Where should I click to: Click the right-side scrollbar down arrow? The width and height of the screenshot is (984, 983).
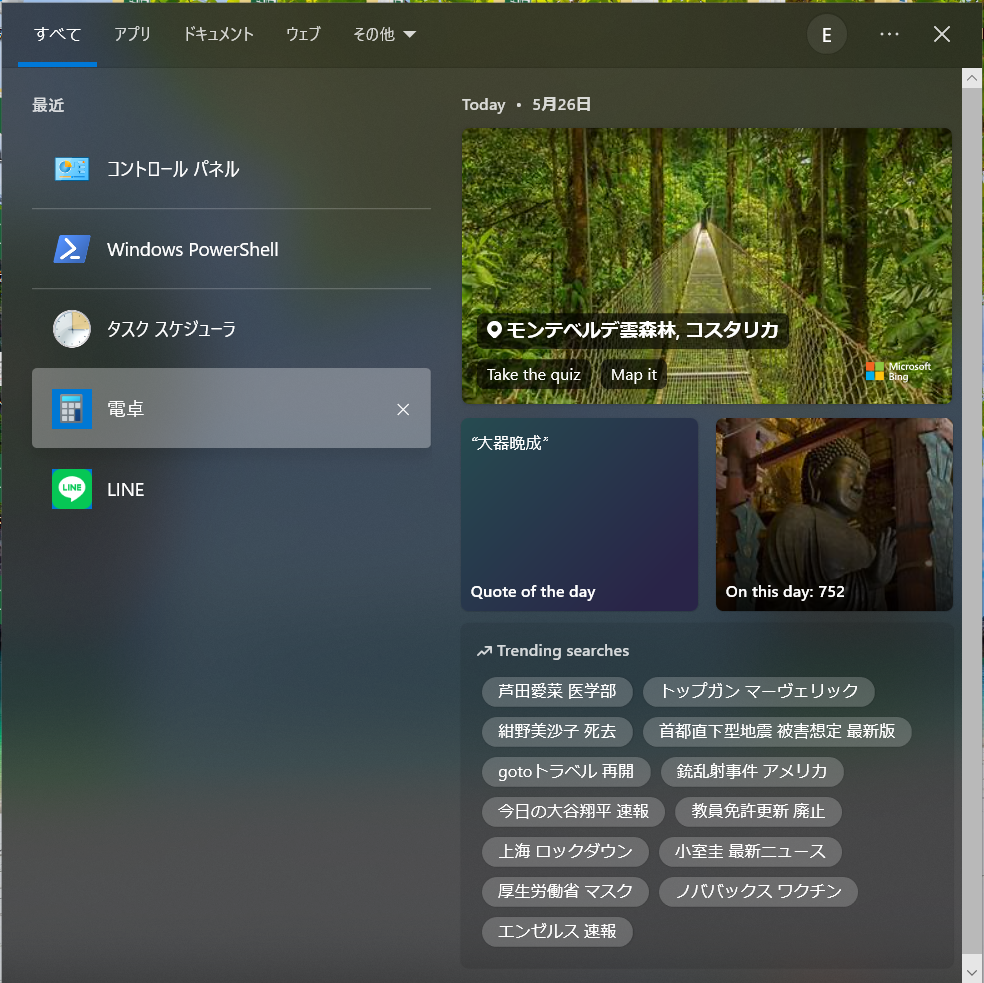970,971
